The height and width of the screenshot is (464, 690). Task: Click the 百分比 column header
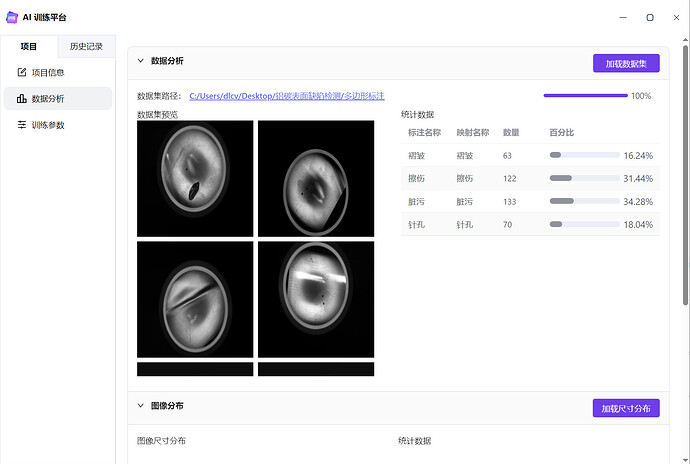coord(562,133)
